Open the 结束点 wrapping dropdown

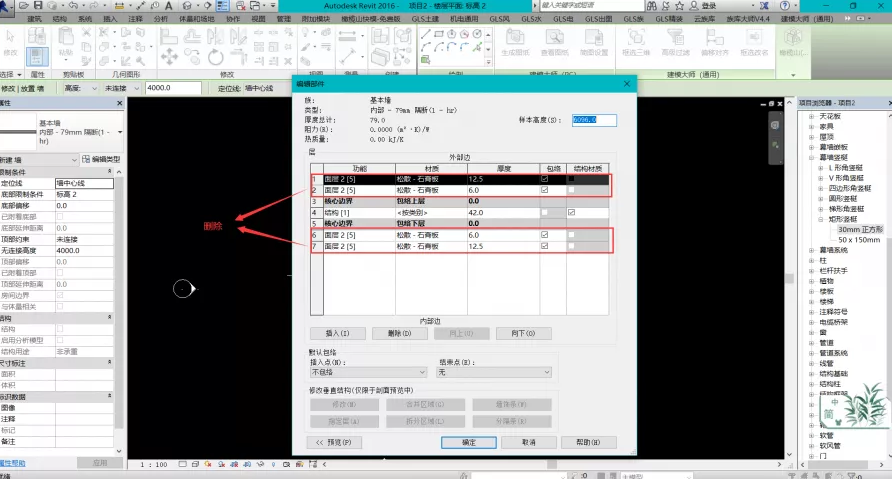point(495,372)
